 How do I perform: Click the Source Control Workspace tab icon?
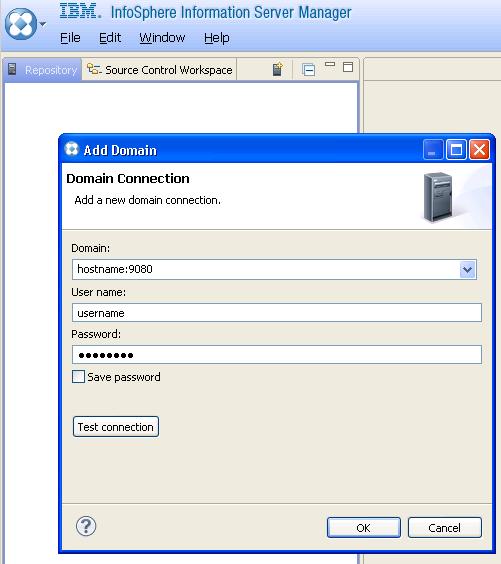click(94, 69)
